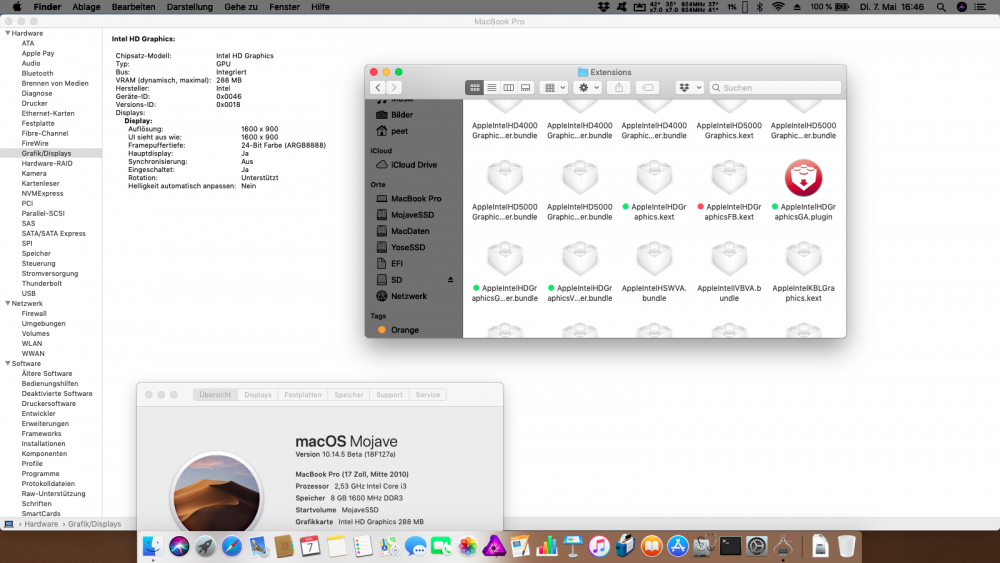Open Siri from the Dock
Screen dimensions: 1000x563
(x=179, y=546)
